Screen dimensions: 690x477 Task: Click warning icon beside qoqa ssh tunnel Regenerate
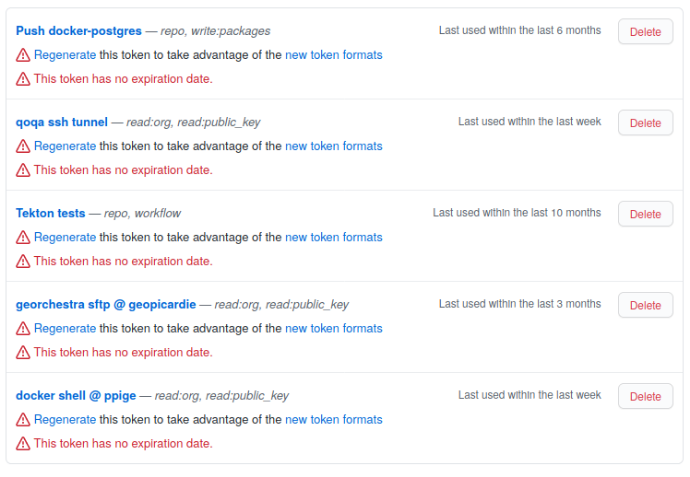click(x=23, y=146)
